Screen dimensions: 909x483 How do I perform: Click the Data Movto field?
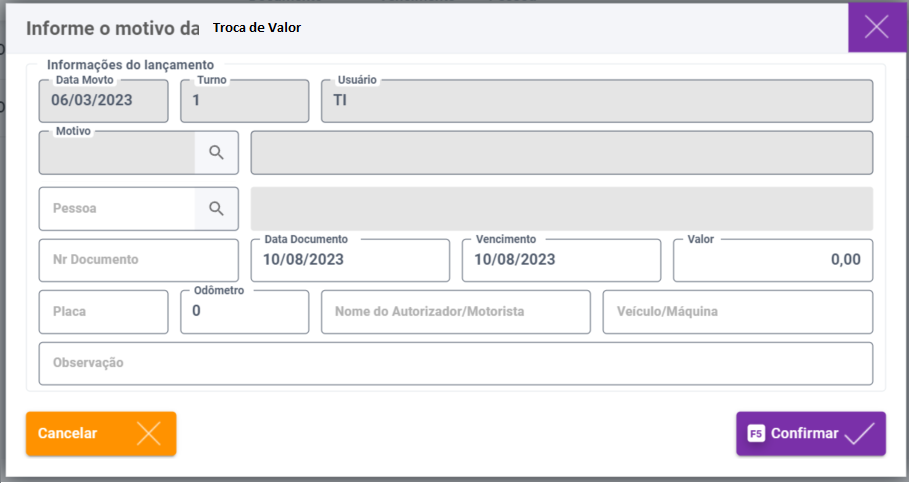[x=103, y=100]
